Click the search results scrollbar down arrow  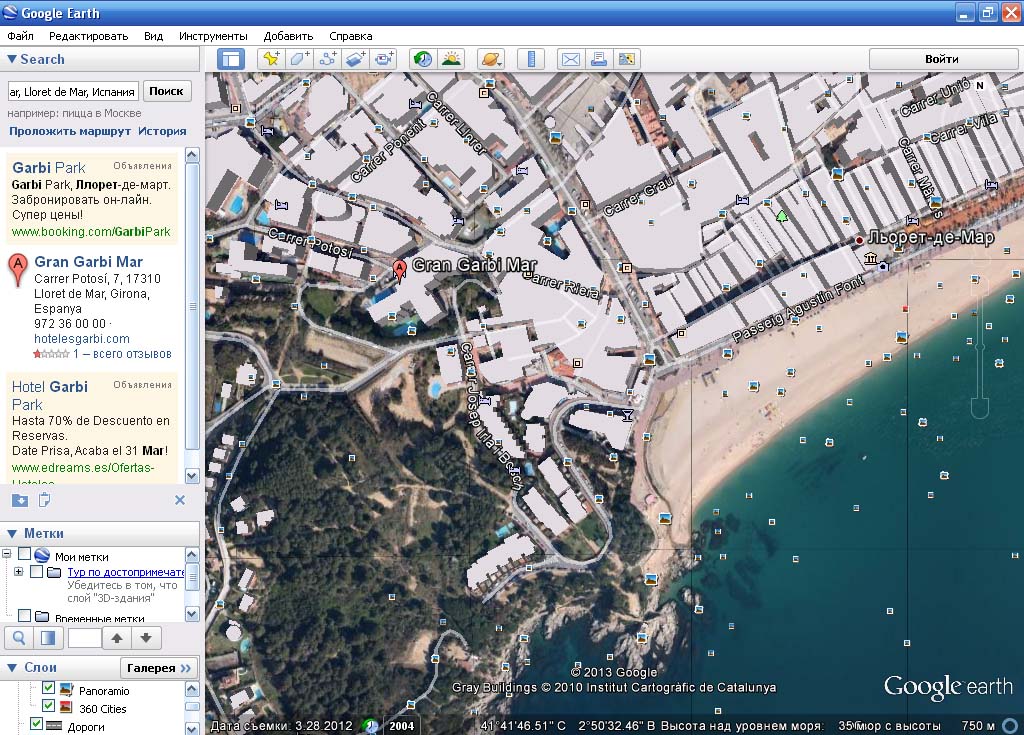[x=192, y=476]
